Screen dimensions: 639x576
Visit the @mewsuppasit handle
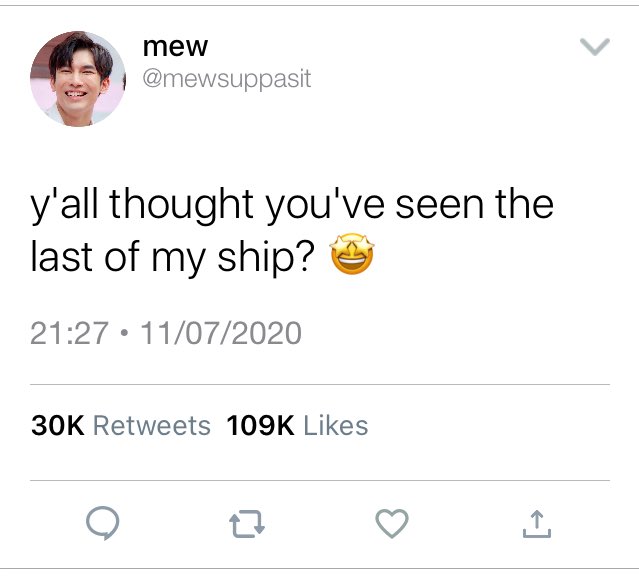coord(227,79)
